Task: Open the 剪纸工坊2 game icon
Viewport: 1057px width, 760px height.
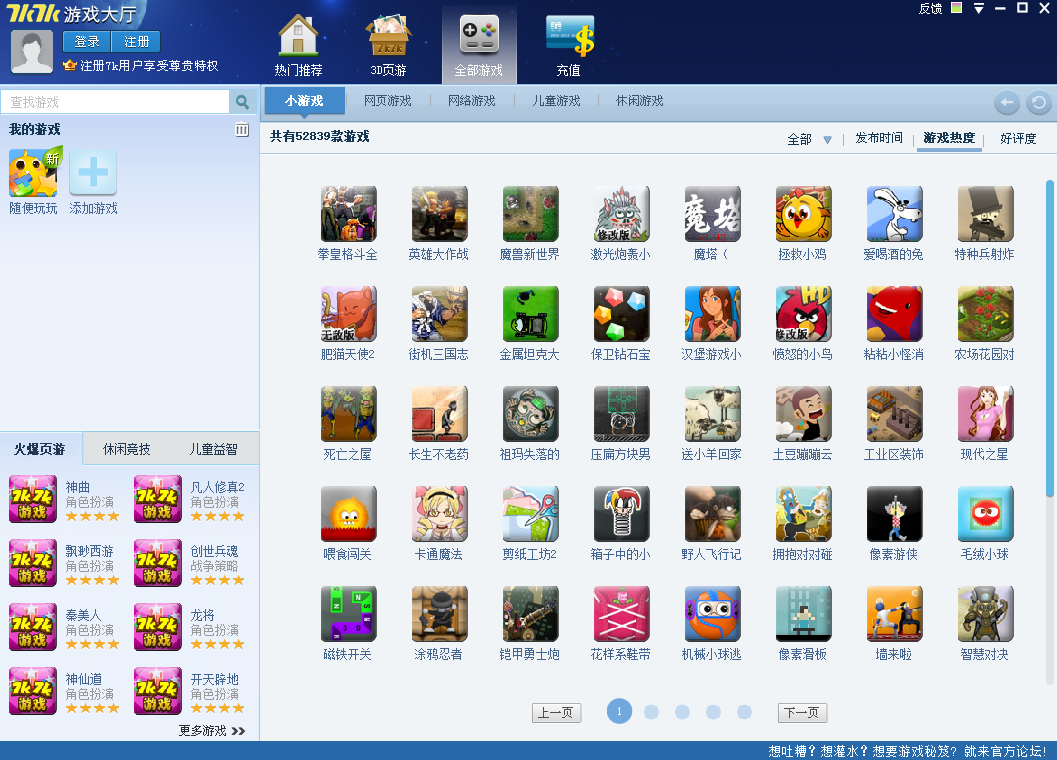Action: tap(530, 513)
